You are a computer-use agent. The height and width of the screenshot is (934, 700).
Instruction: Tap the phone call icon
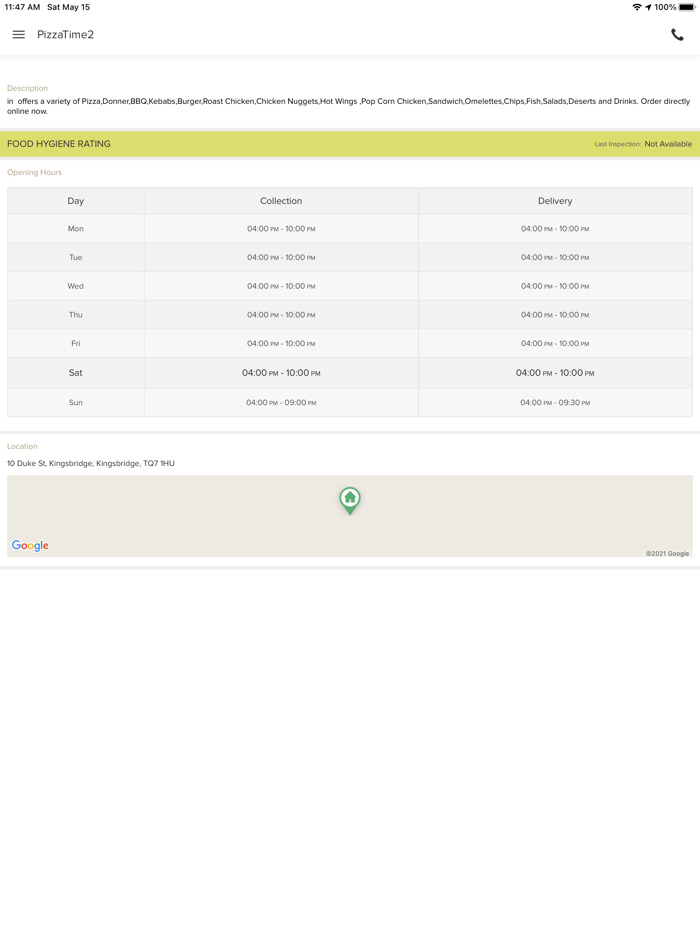point(677,35)
